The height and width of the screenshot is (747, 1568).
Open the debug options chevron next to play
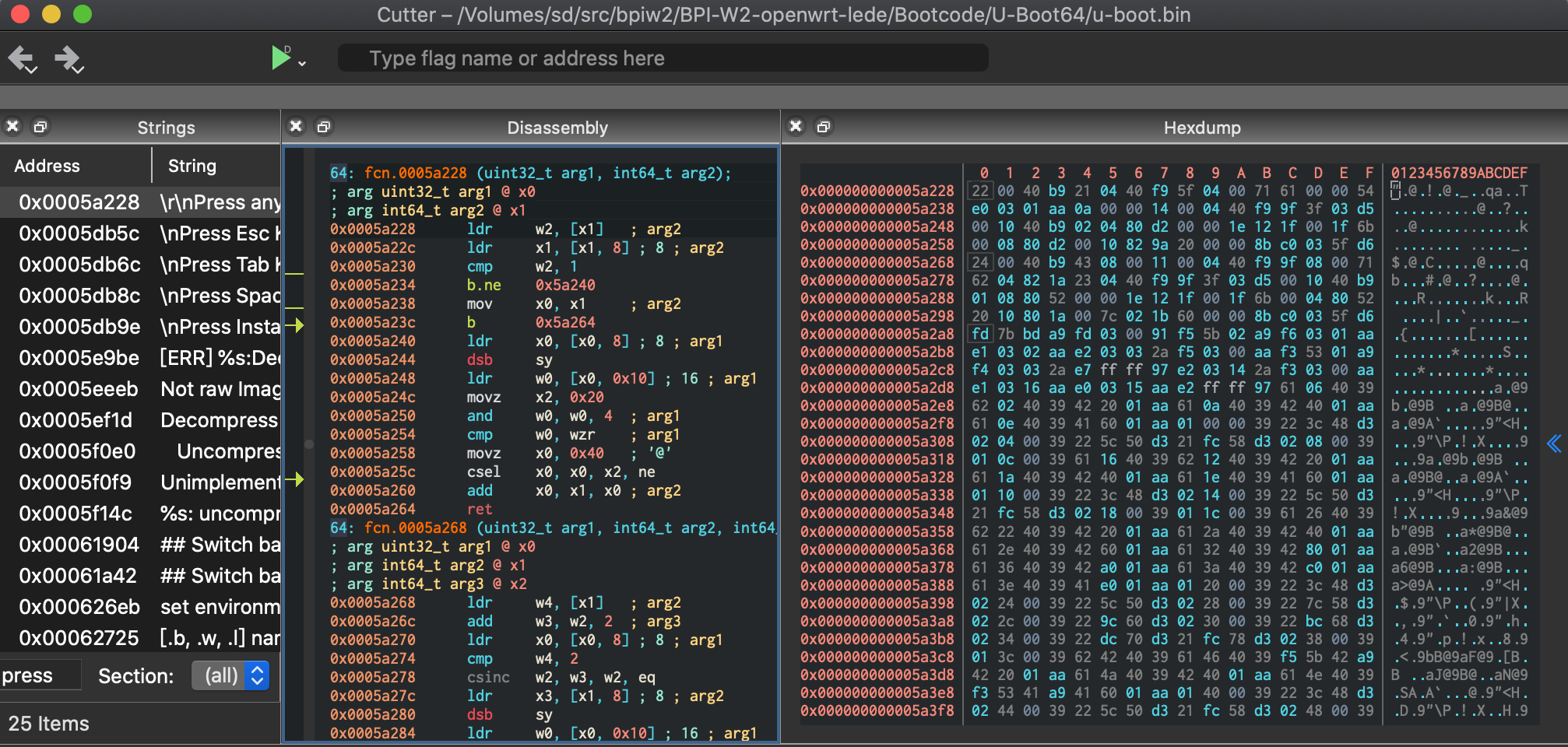(303, 62)
